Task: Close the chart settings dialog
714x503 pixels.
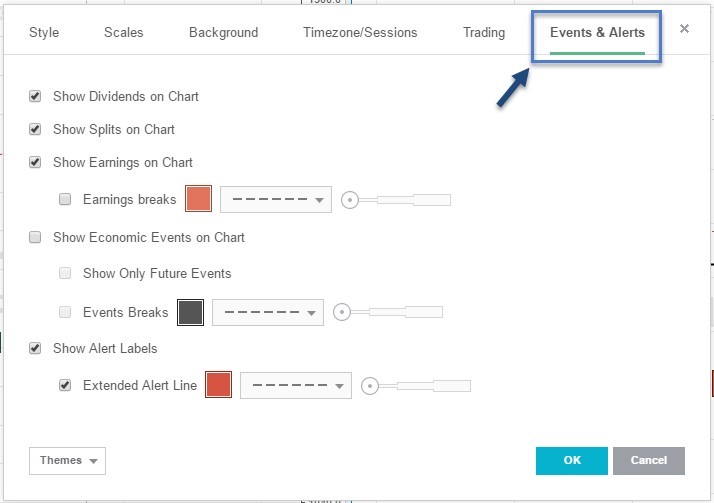Action: [x=684, y=29]
